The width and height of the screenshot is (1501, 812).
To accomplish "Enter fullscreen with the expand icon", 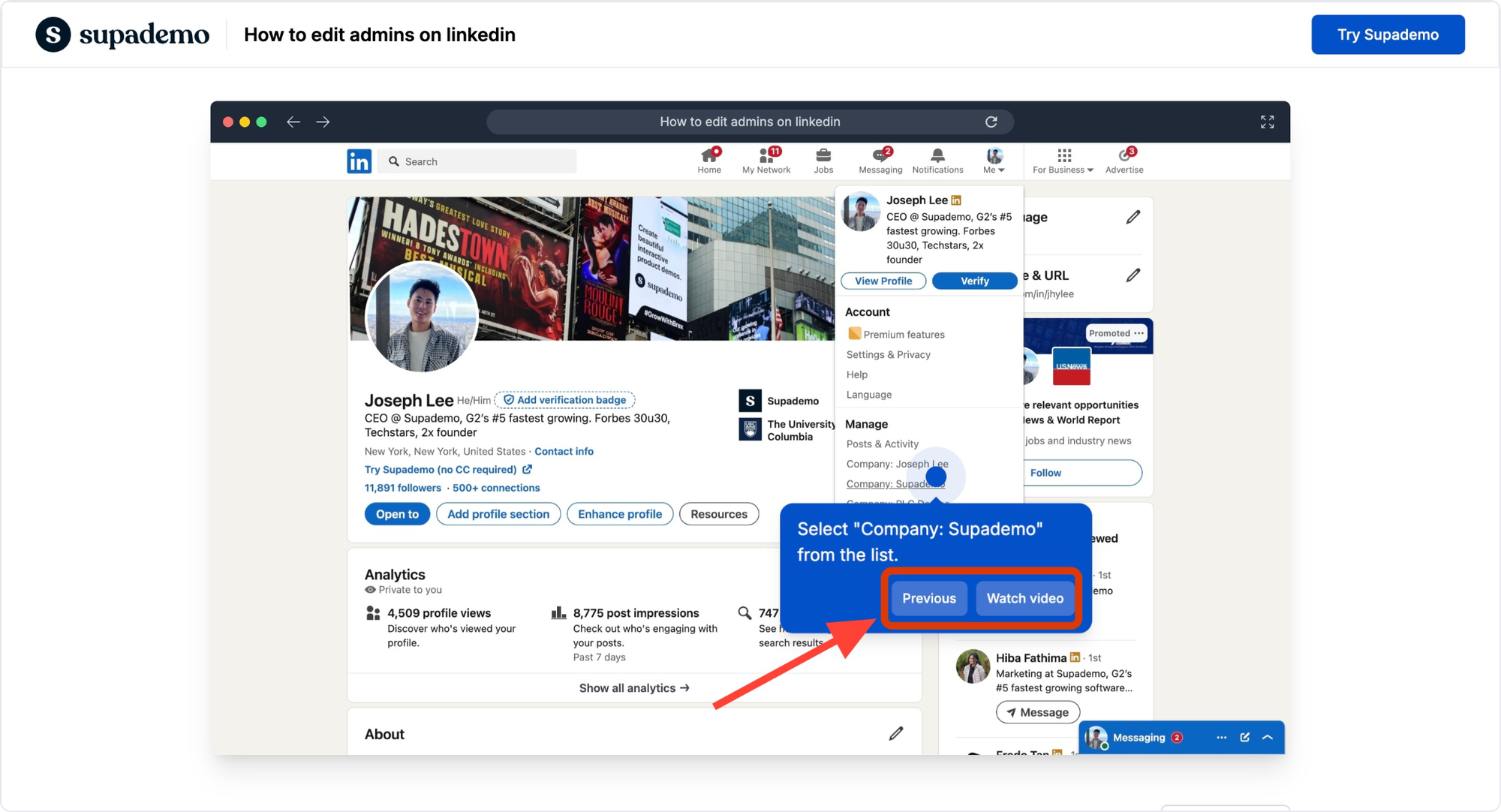I will point(1268,122).
